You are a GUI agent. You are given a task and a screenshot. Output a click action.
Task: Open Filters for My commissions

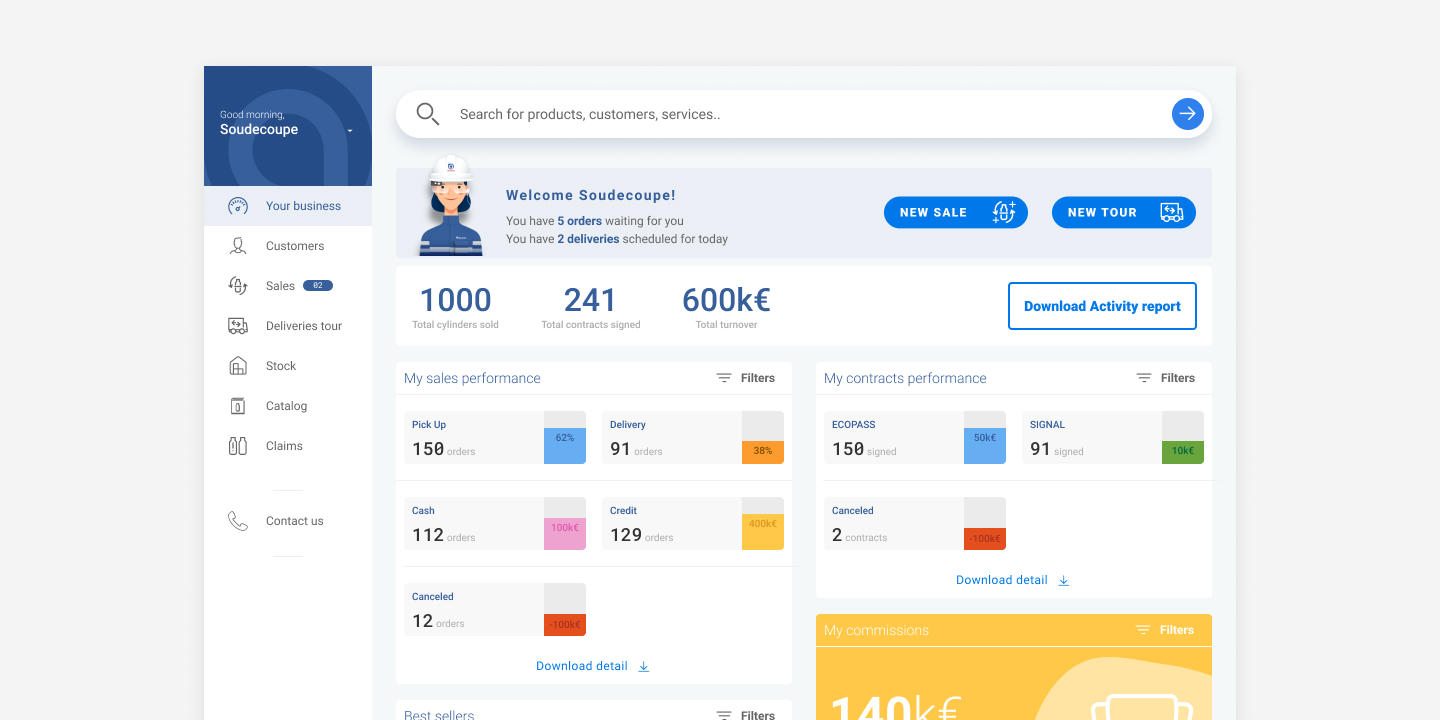pyautogui.click(x=1165, y=630)
